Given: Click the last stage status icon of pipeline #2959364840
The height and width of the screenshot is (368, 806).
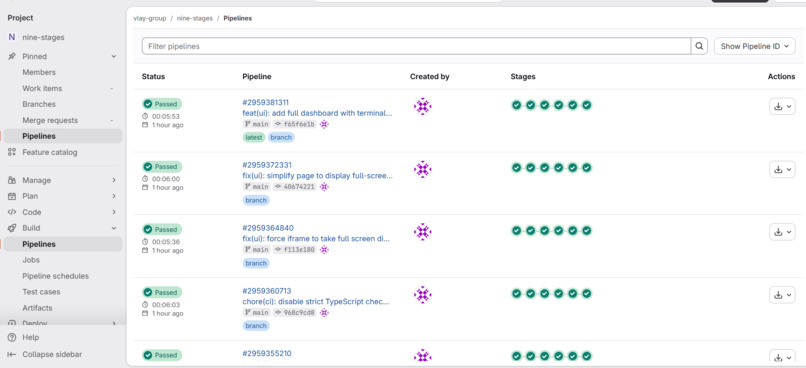Looking at the screenshot, I should [587, 230].
